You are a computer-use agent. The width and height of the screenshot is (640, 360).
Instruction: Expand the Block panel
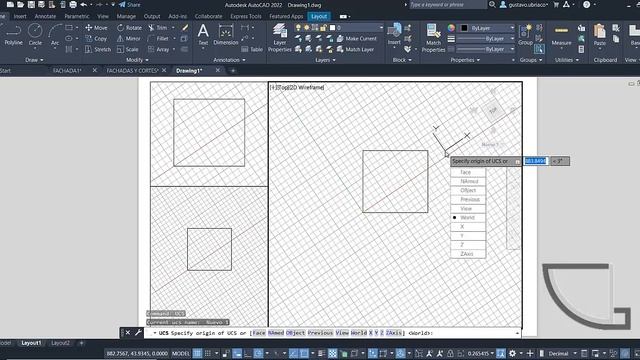[402, 60]
